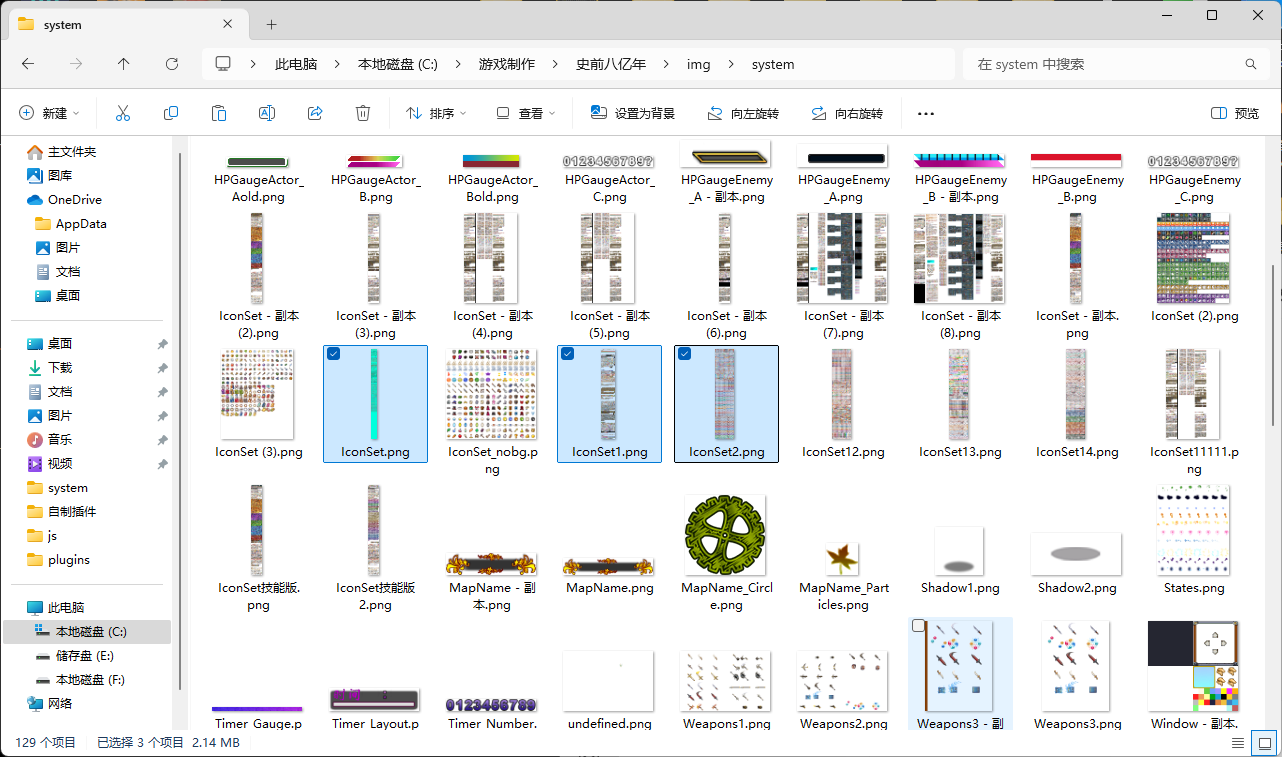Open the more options ellipsis menu
1282x757 pixels.
pyautogui.click(x=926, y=113)
